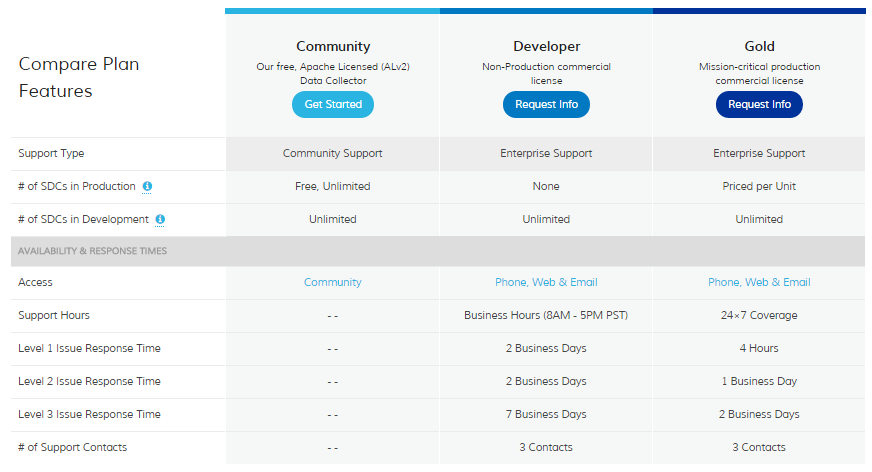Click the Availability & Response Times section header
872x472 pixels.
point(92,251)
